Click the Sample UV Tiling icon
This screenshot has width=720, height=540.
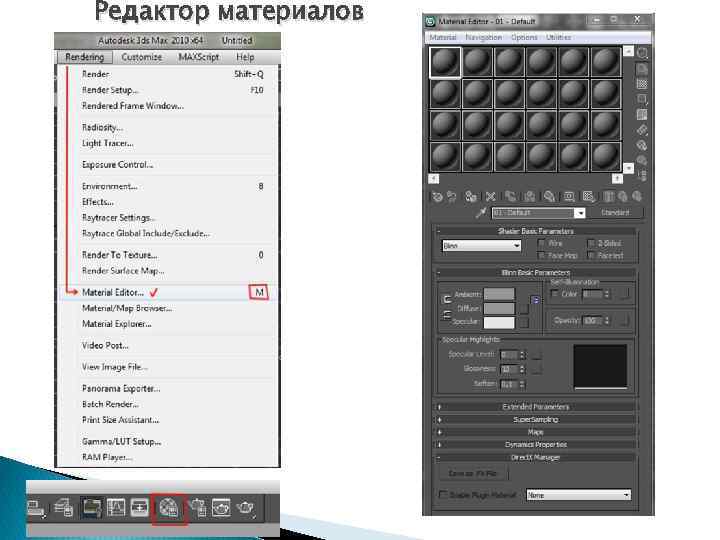pos(642,100)
